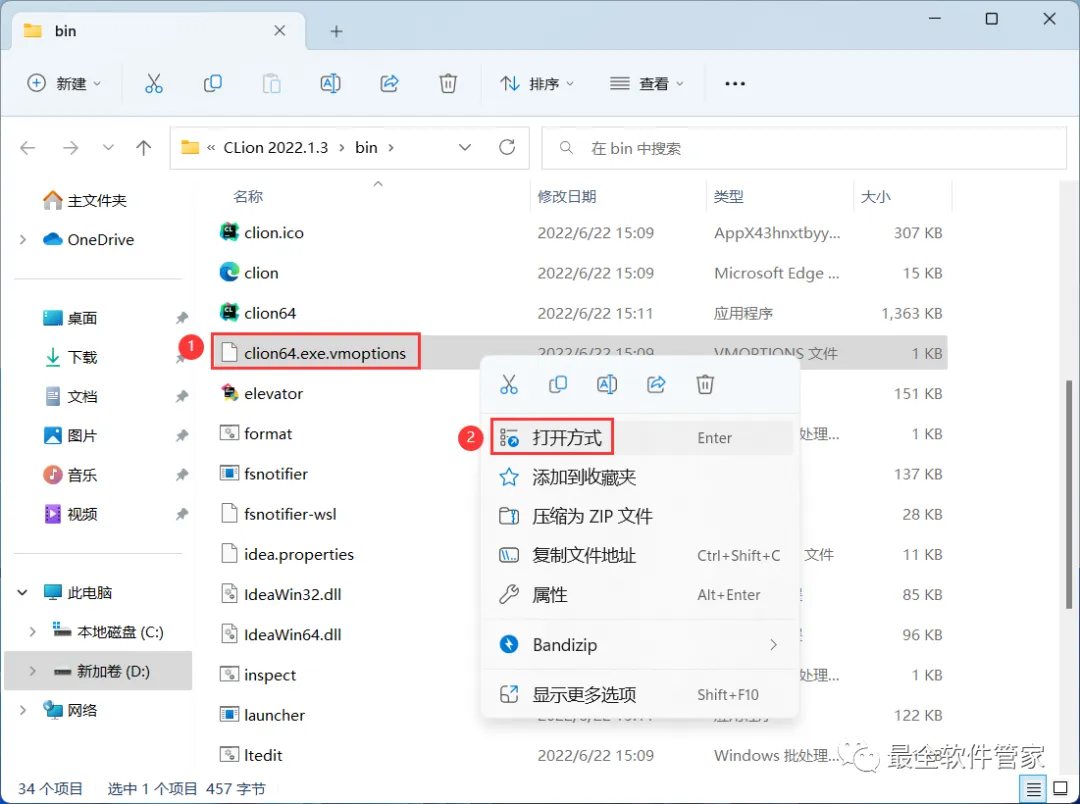Go forward using the right arrow

(x=70, y=147)
